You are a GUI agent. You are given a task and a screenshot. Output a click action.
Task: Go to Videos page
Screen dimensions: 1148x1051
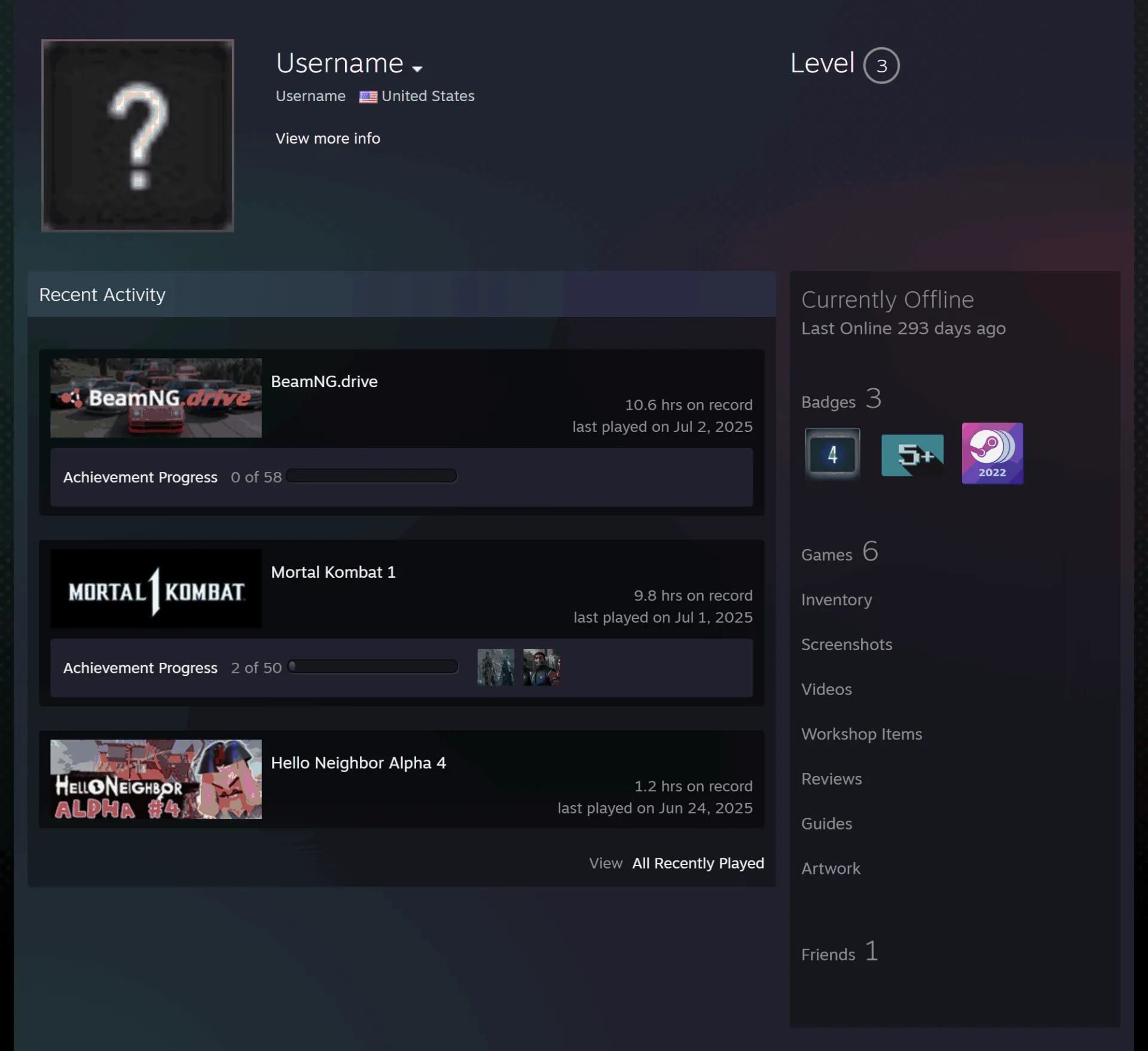[x=826, y=690]
